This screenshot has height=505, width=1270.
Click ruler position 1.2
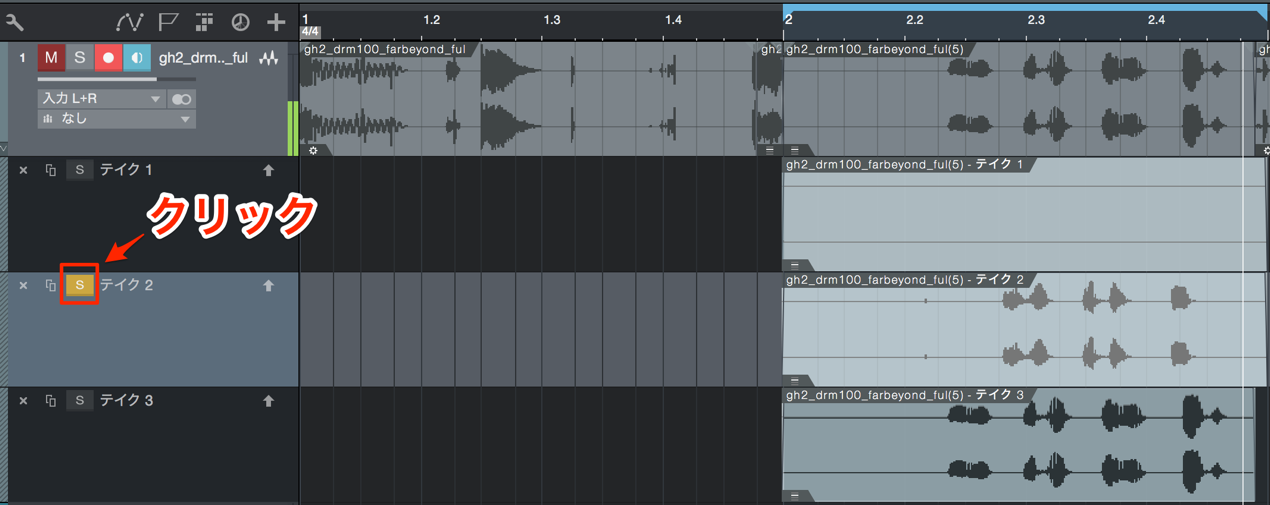pos(431,20)
